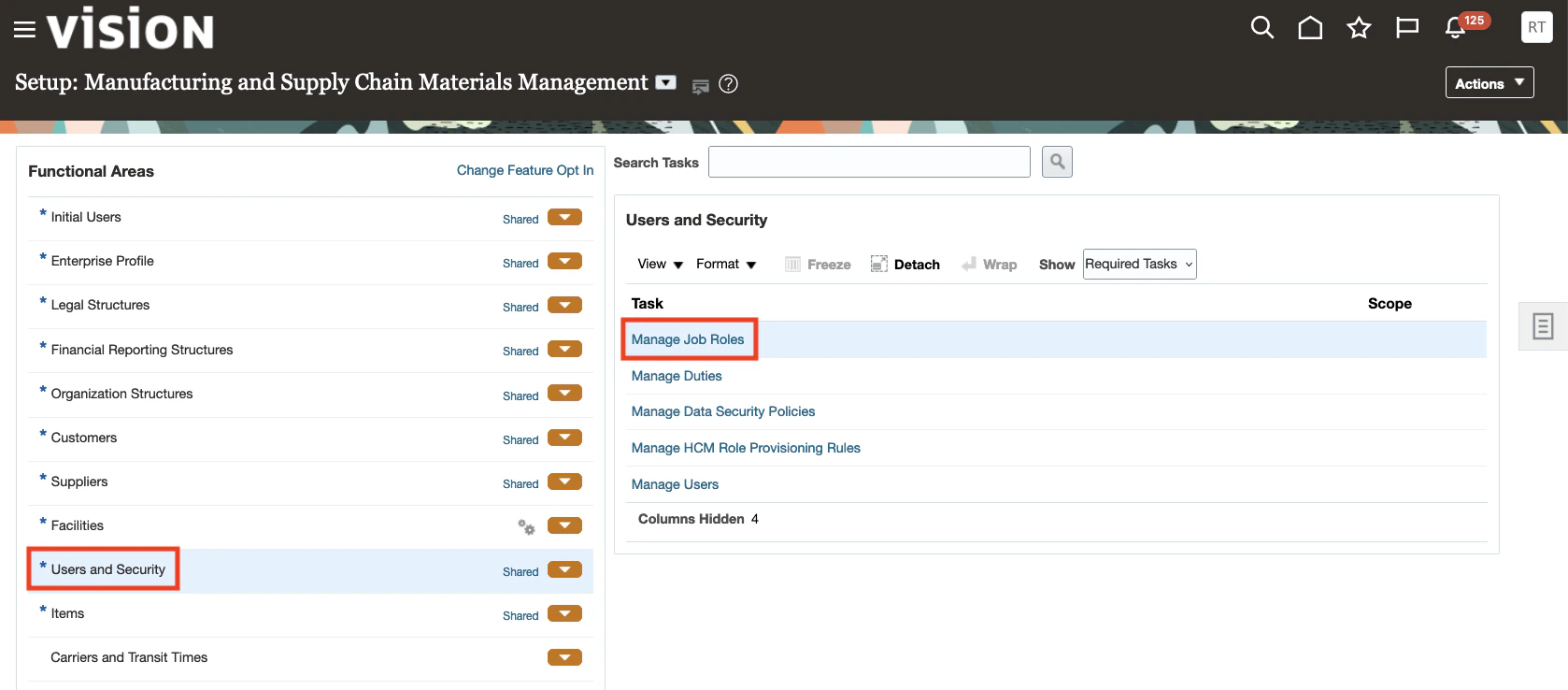Expand Enterprise Profile row dropdown arrow
The width and height of the screenshot is (1568, 690).
[x=564, y=261]
